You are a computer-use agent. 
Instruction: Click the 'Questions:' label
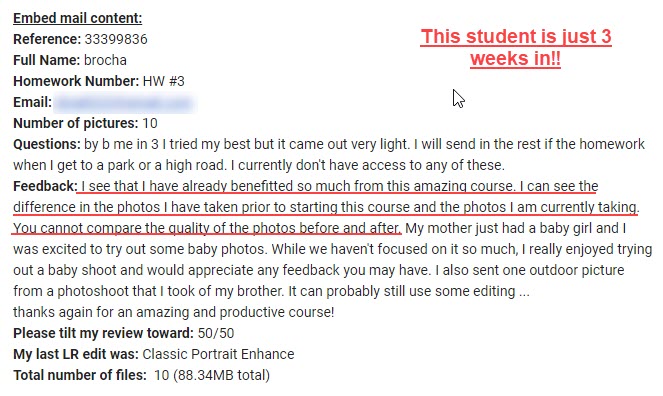tap(47, 145)
